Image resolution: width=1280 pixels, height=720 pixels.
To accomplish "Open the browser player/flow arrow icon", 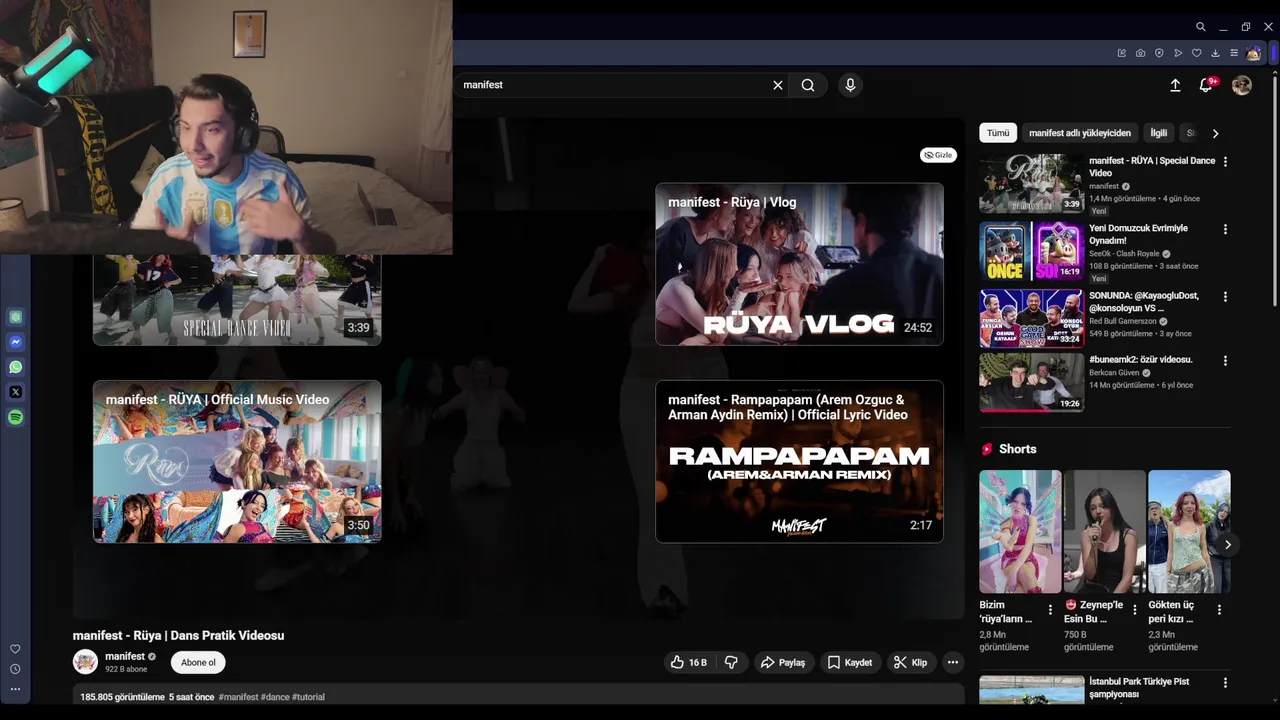I will pos(1178,53).
